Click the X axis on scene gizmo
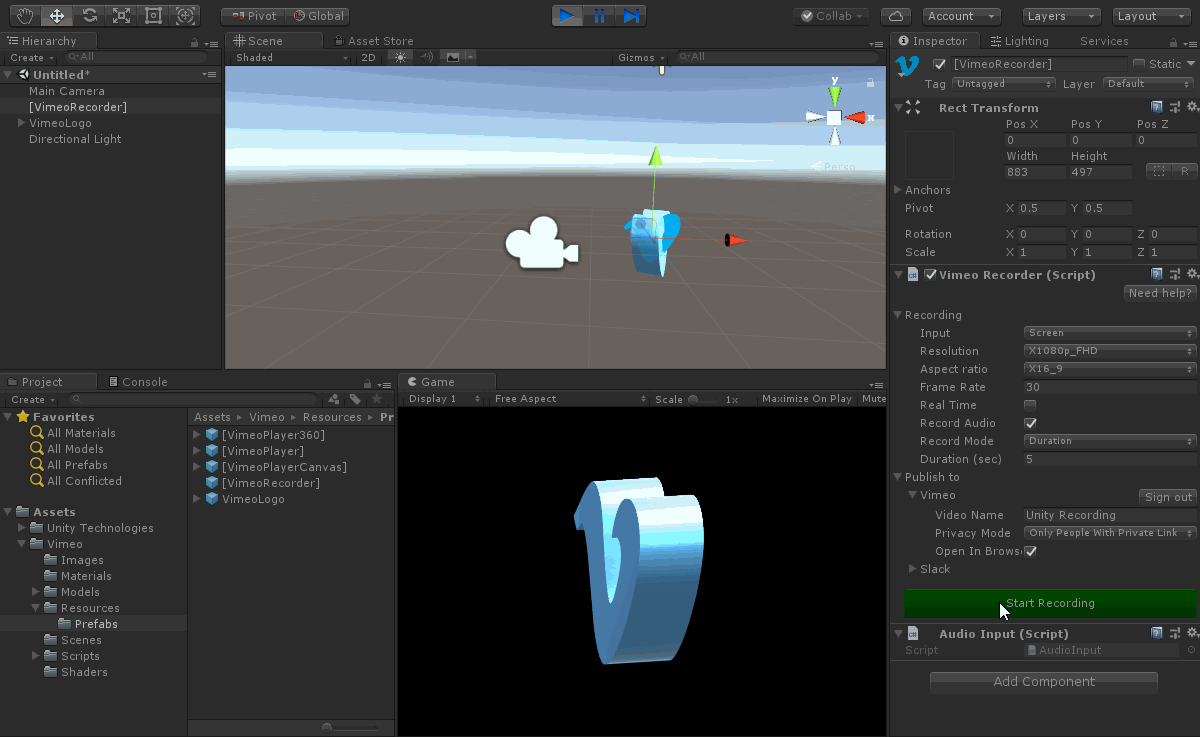The height and width of the screenshot is (737, 1200). point(858,117)
